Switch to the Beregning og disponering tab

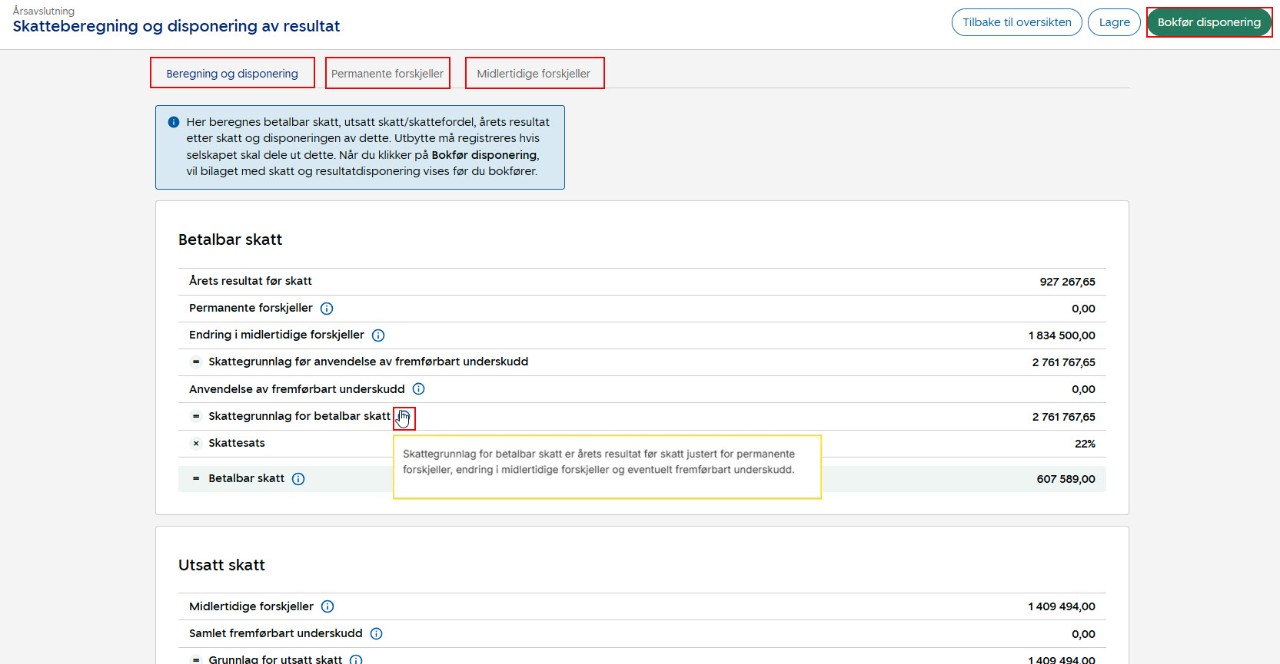coord(232,73)
